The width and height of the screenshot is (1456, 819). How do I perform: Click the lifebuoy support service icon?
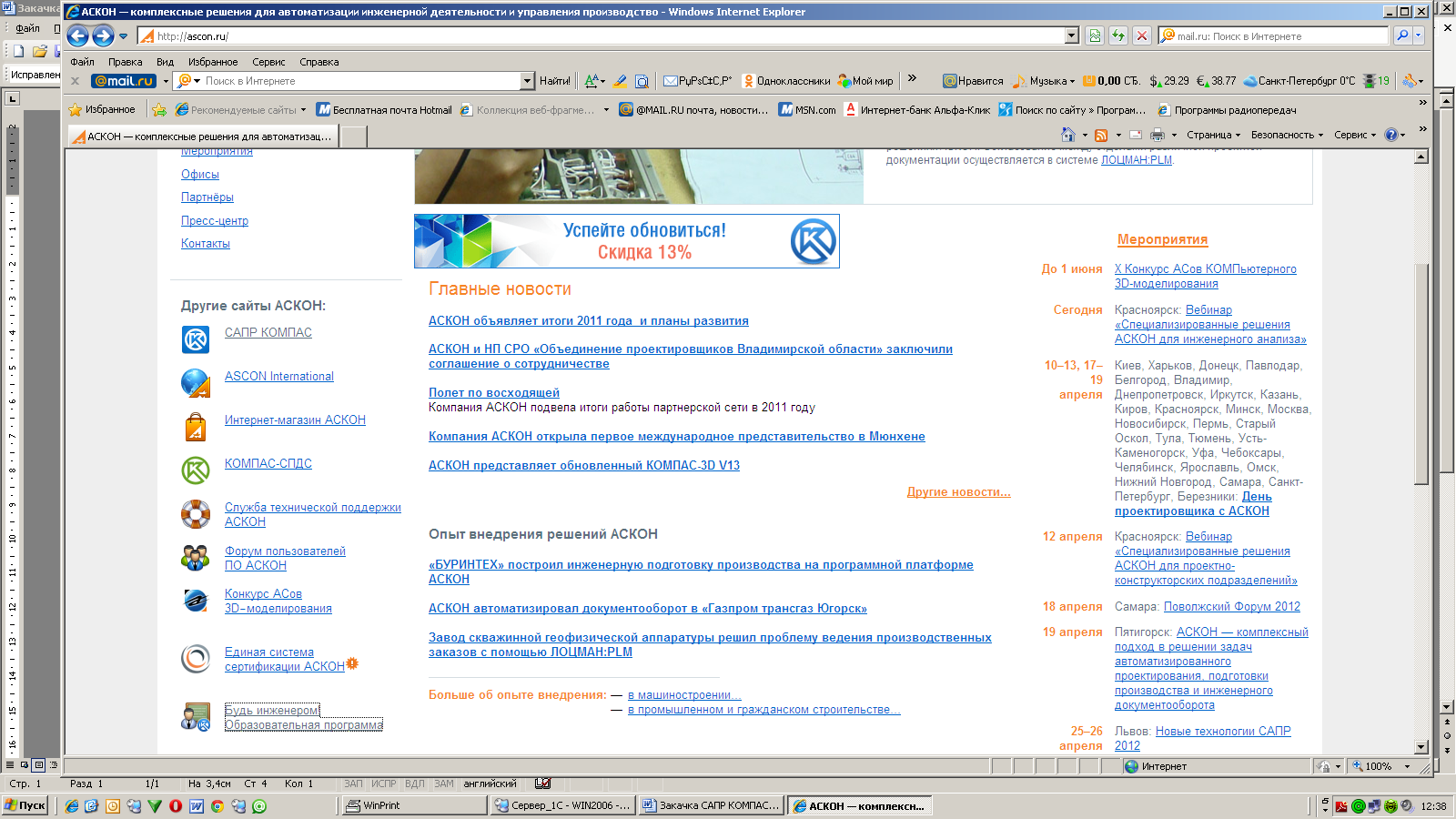196,514
